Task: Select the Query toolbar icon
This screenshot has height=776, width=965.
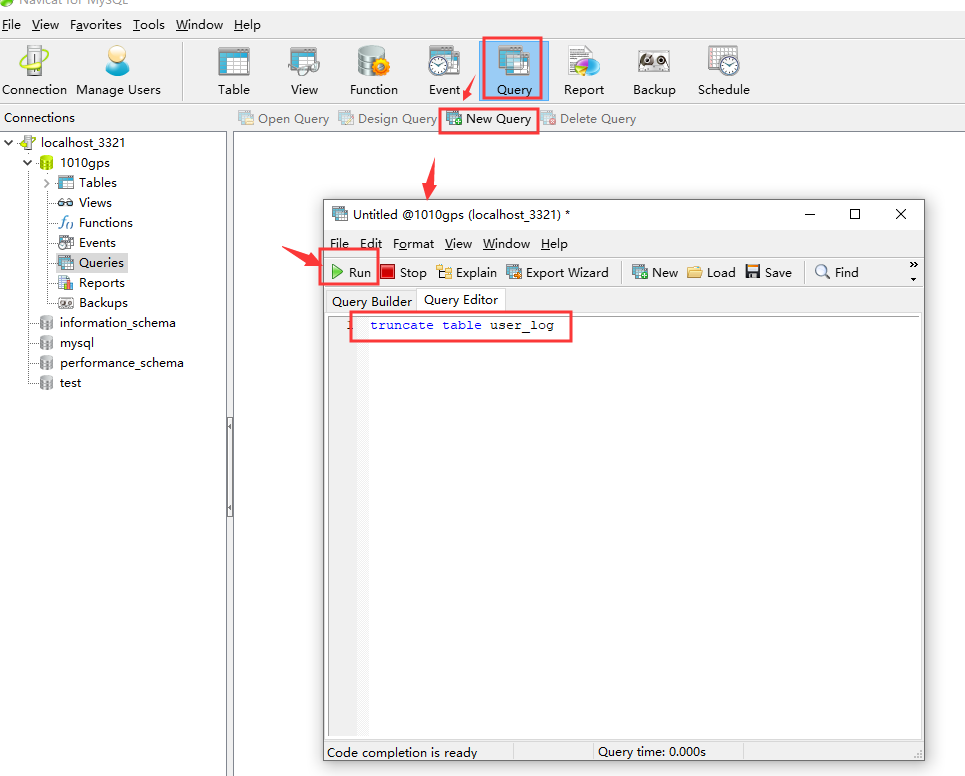Action: 514,71
